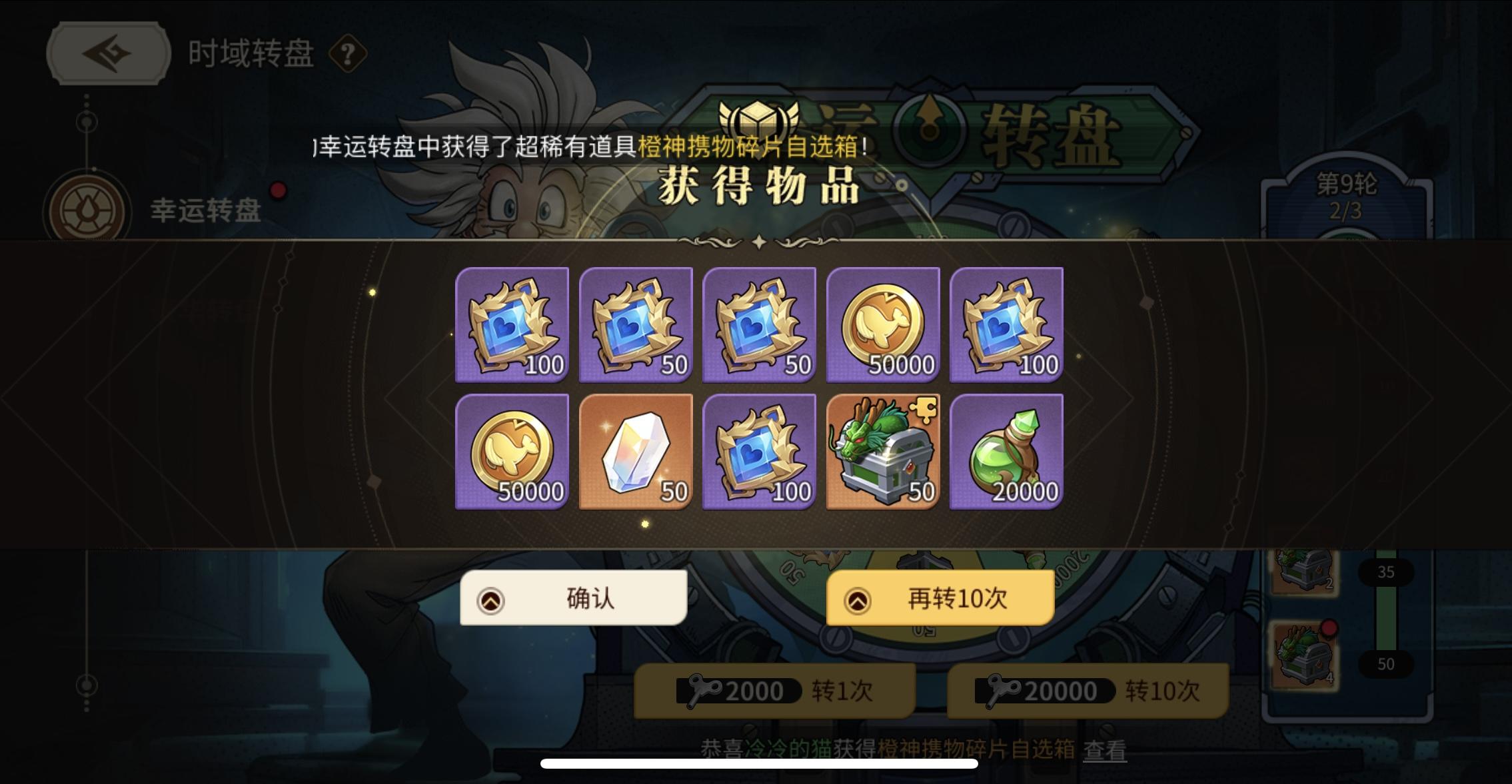Viewport: 1512px width, 784px height.
Task: Spin once with 转1次 for 2000
Action: coord(775,691)
